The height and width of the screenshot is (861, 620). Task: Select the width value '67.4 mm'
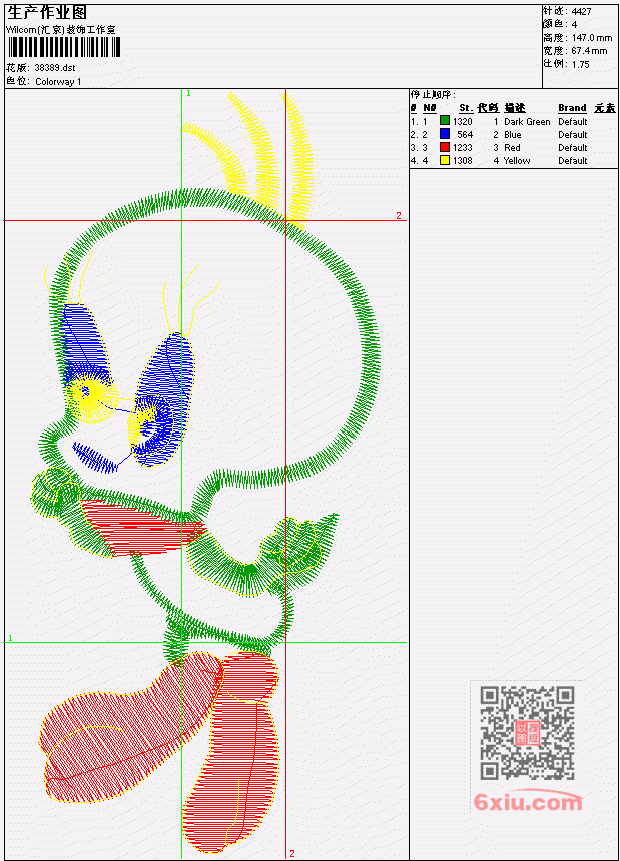tap(589, 51)
